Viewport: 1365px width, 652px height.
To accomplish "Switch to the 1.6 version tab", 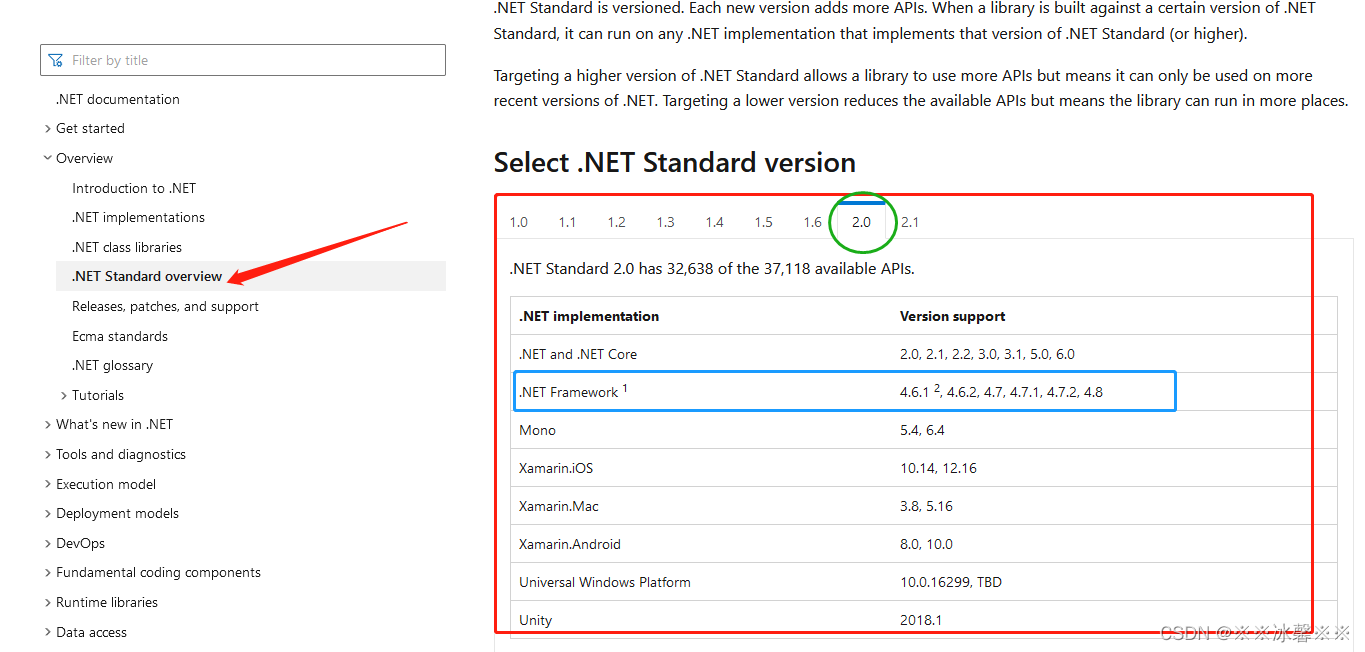I will (812, 222).
